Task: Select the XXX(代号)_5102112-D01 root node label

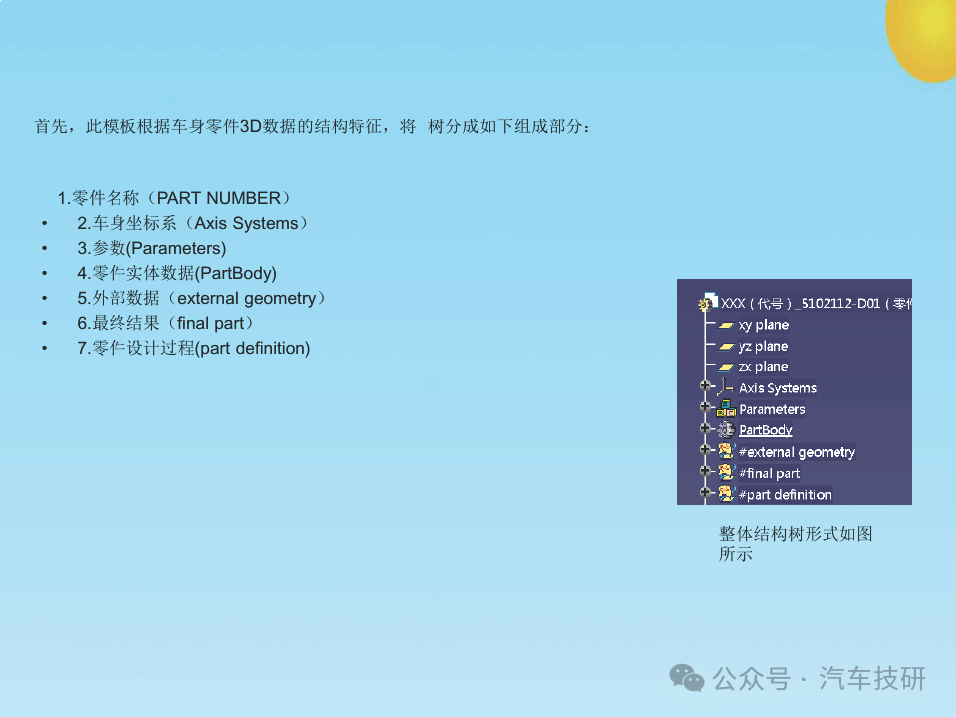Action: pyautogui.click(x=816, y=304)
